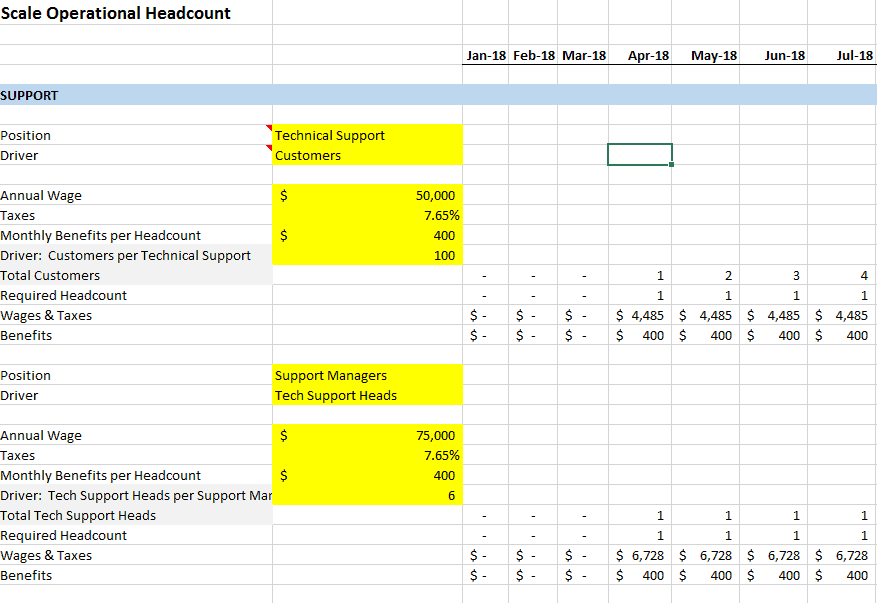Image resolution: width=877 pixels, height=603 pixels.
Task: Select the 50,000 annual wage cell
Action: click(x=367, y=195)
